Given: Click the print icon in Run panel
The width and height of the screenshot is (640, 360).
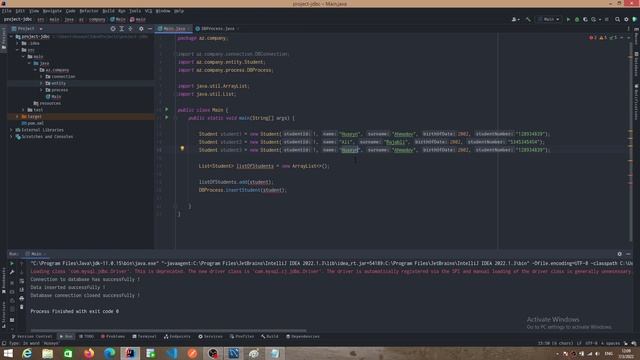Looking at the screenshot, I should pyautogui.click(x=22, y=298).
